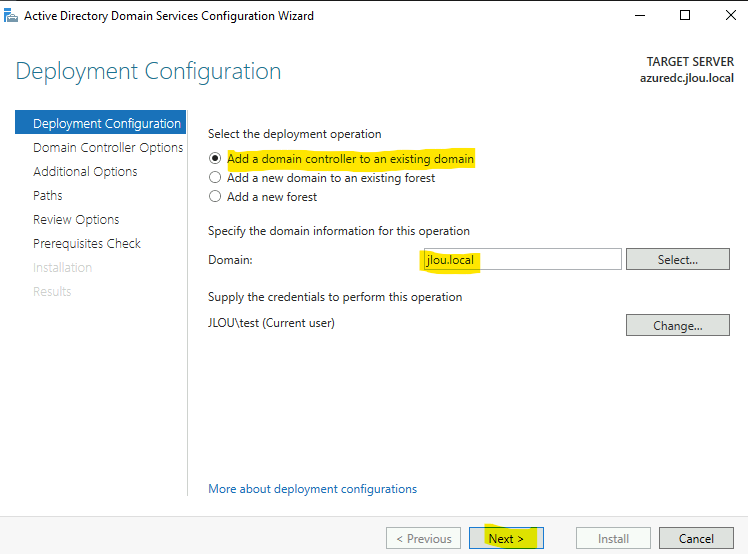The height and width of the screenshot is (554, 748).
Task: Jump to Additional Options step
Action: click(x=85, y=171)
